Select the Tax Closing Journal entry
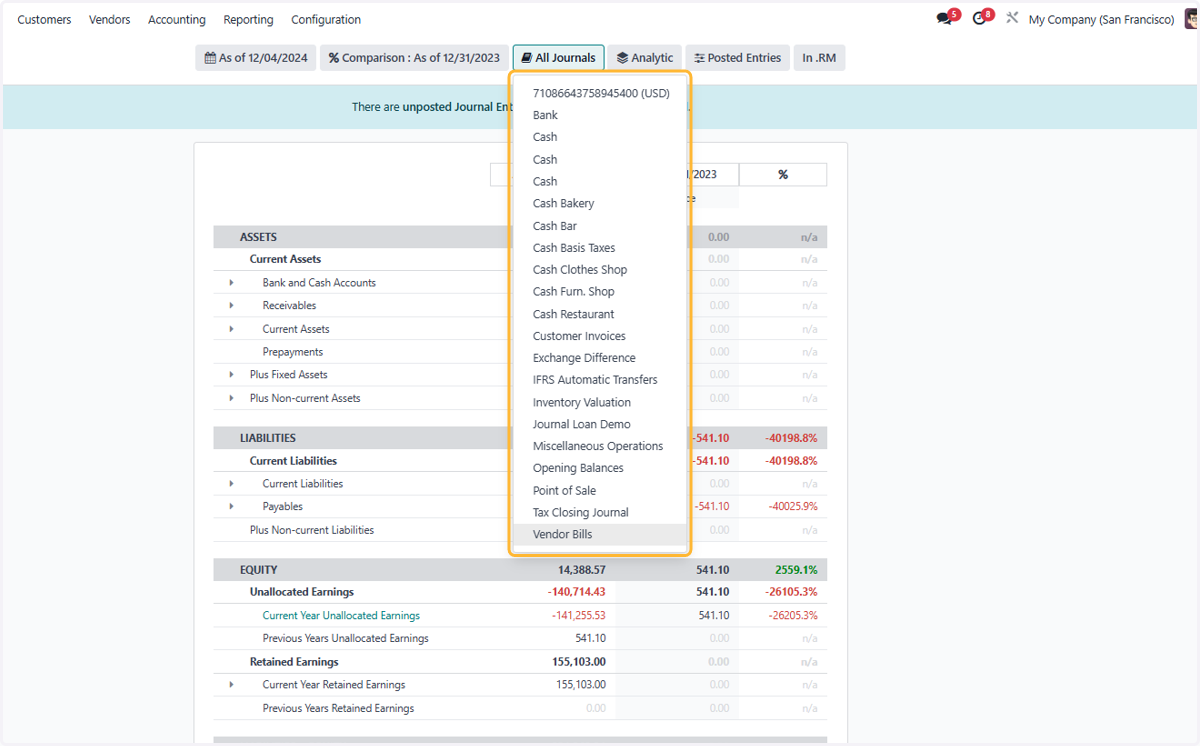The width and height of the screenshot is (1200, 746). 600,512
